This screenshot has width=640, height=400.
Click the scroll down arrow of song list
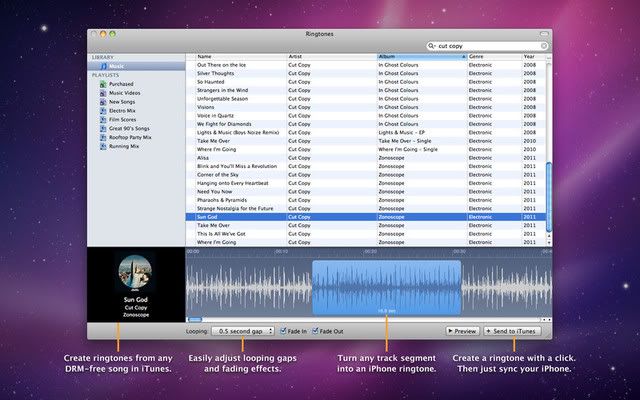549,242
